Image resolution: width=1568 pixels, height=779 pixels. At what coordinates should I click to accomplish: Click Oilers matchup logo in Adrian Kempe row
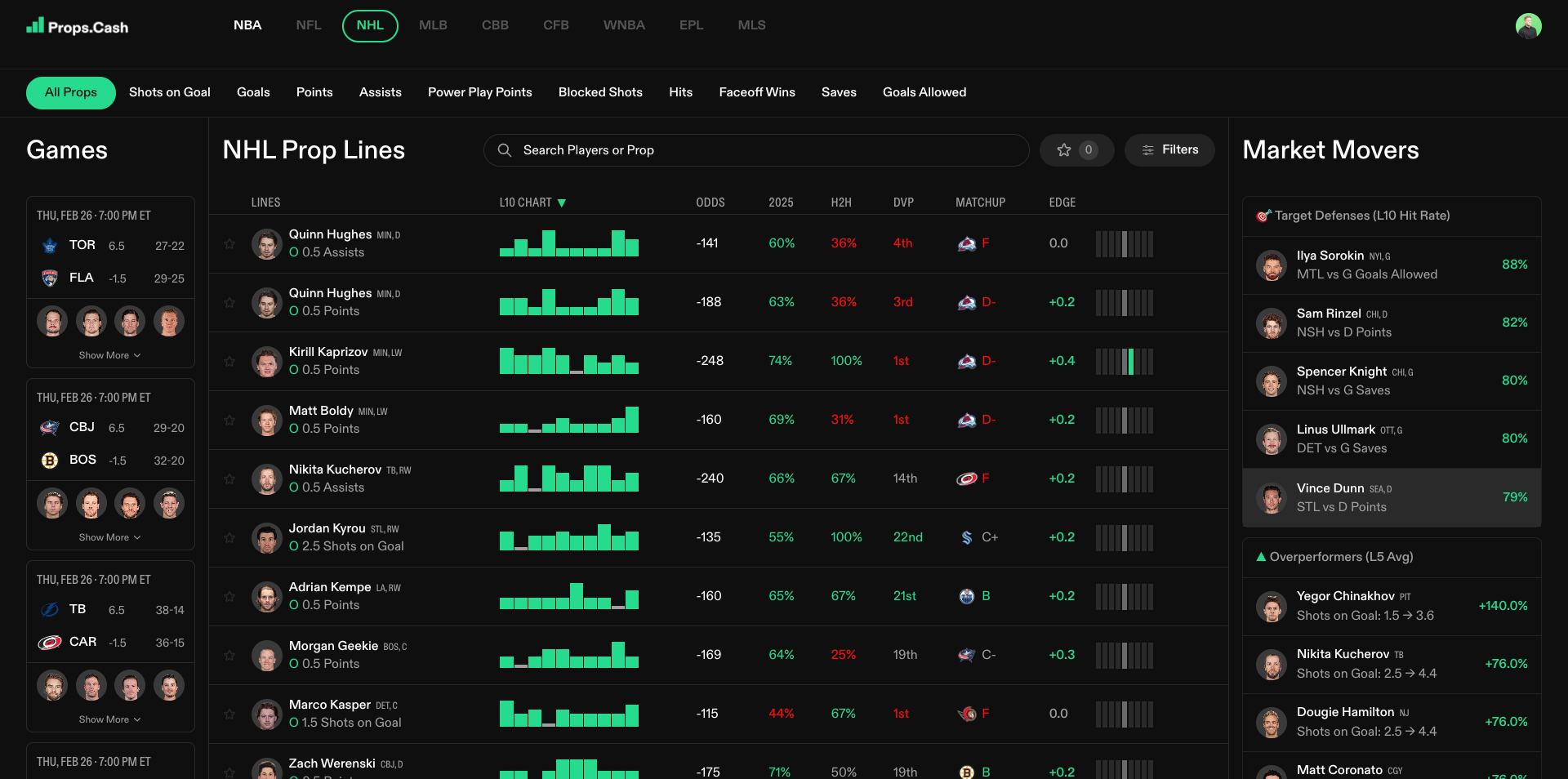[967, 596]
